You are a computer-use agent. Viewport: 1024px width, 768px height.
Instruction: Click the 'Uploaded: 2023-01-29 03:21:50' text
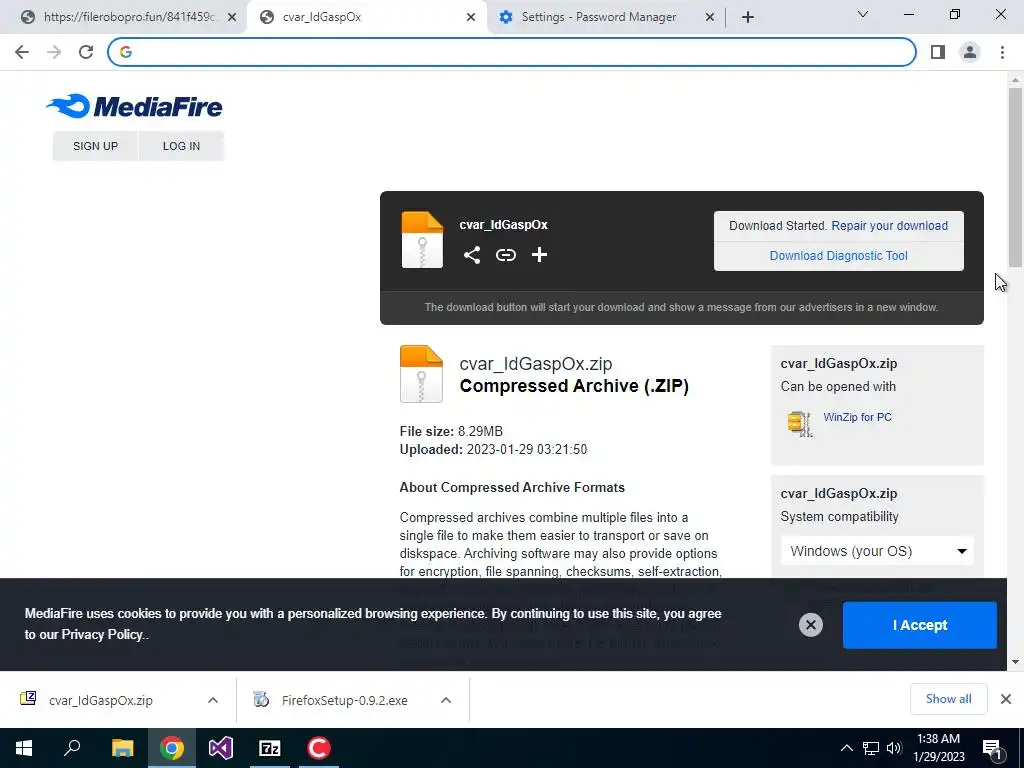tap(493, 450)
